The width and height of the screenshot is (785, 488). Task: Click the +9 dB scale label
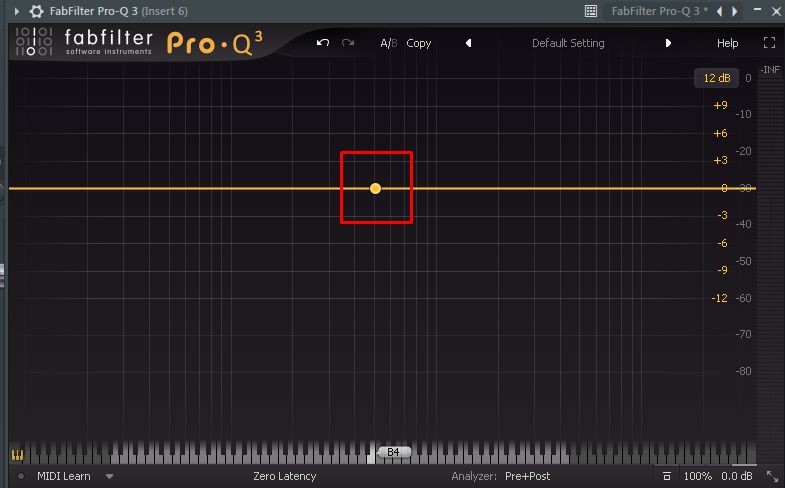tap(720, 106)
